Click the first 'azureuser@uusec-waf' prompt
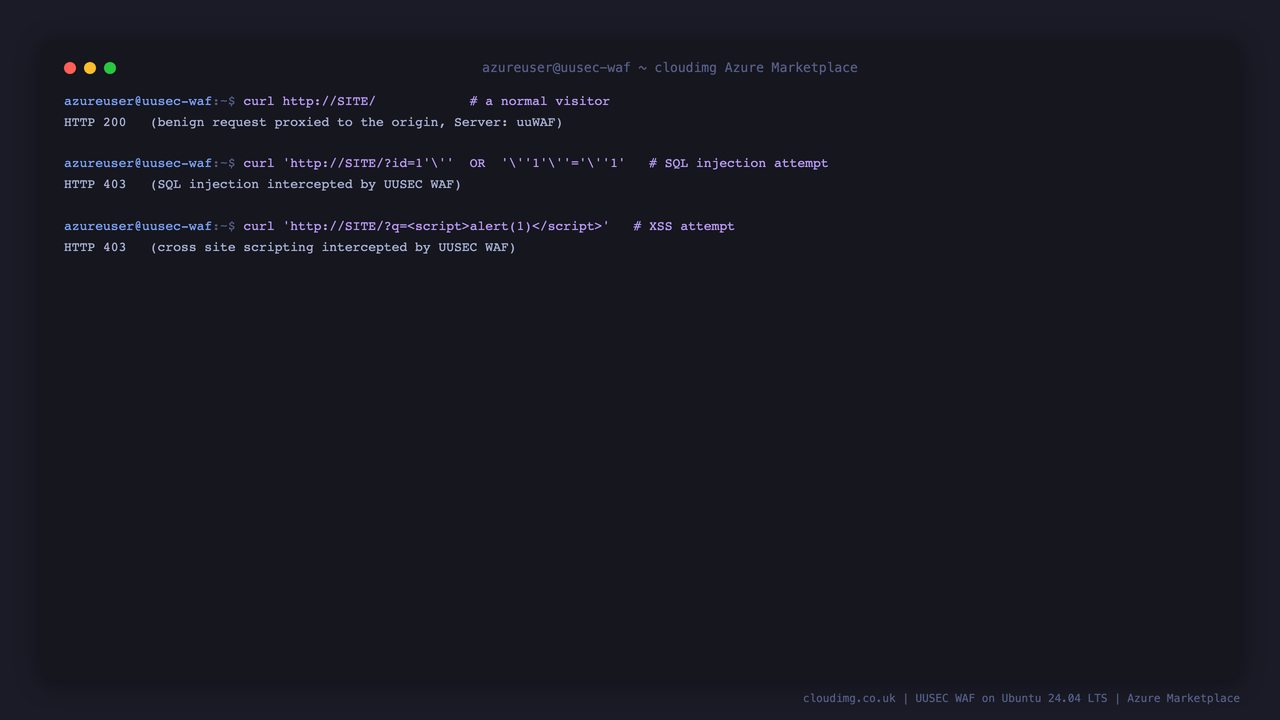The height and width of the screenshot is (720, 1280). pyautogui.click(x=138, y=101)
